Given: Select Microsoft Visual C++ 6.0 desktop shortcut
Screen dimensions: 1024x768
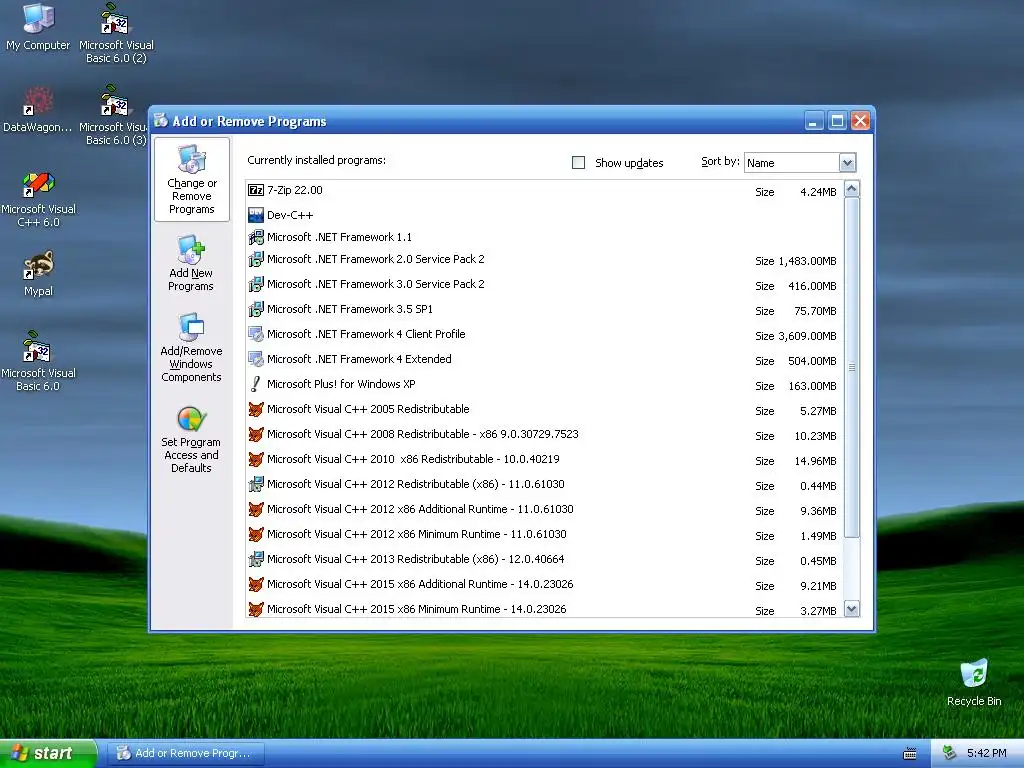Looking at the screenshot, I should tap(39, 199).
